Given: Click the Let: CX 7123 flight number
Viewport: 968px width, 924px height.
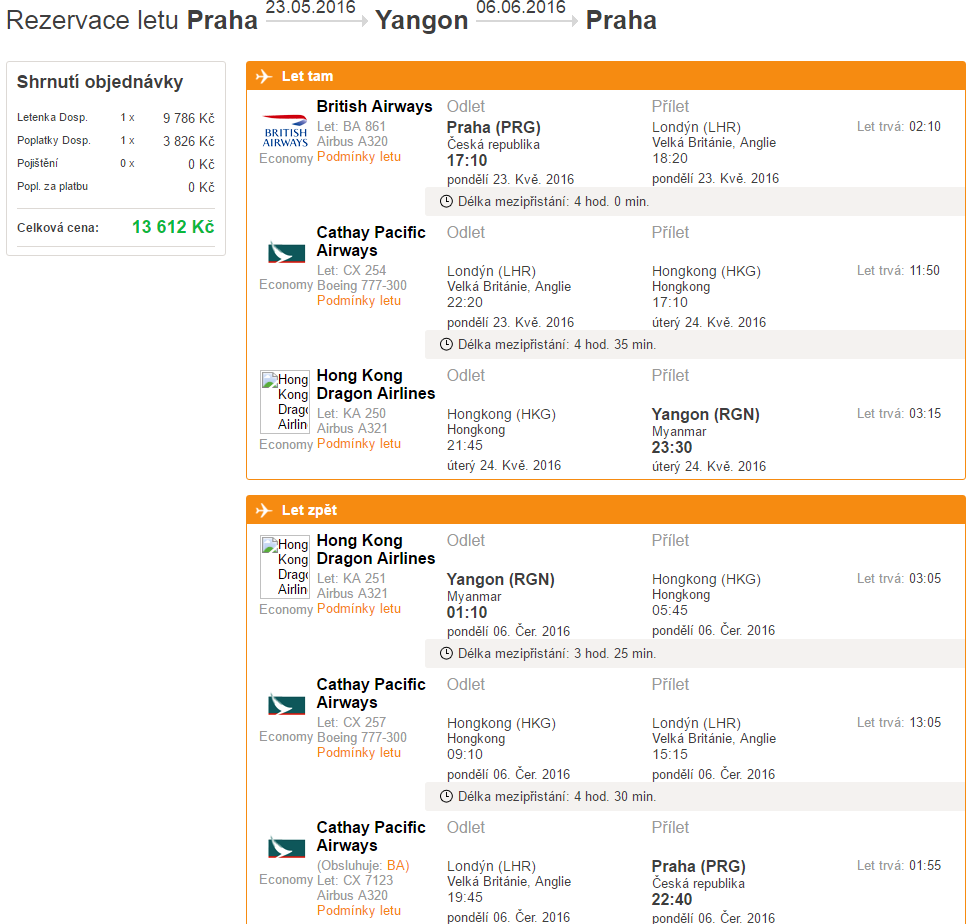Looking at the screenshot, I should coord(354,880).
